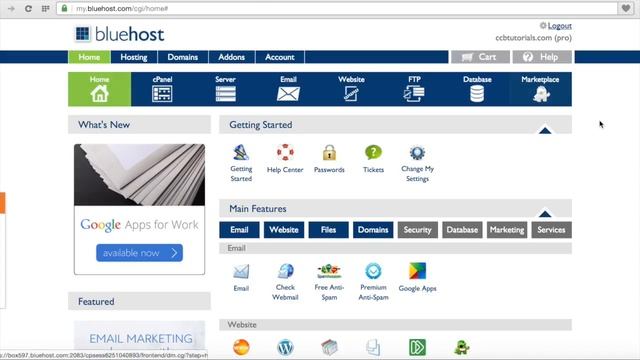Click the Featured heading

click(96, 302)
